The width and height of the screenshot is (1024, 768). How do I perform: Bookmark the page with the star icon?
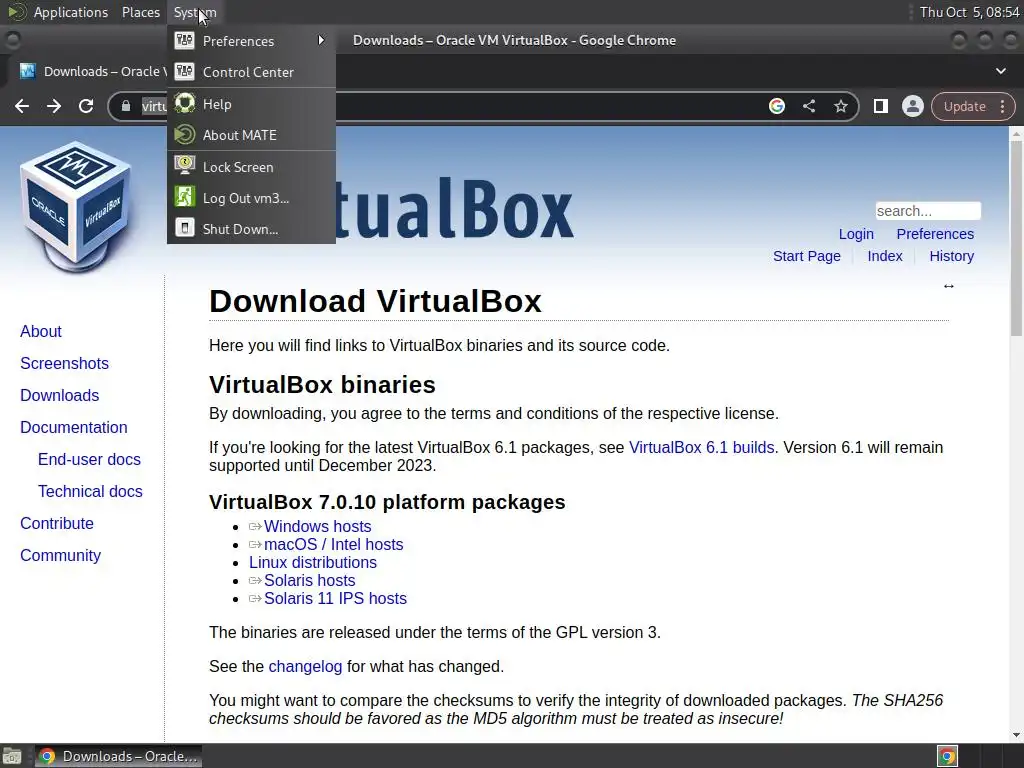click(x=840, y=106)
